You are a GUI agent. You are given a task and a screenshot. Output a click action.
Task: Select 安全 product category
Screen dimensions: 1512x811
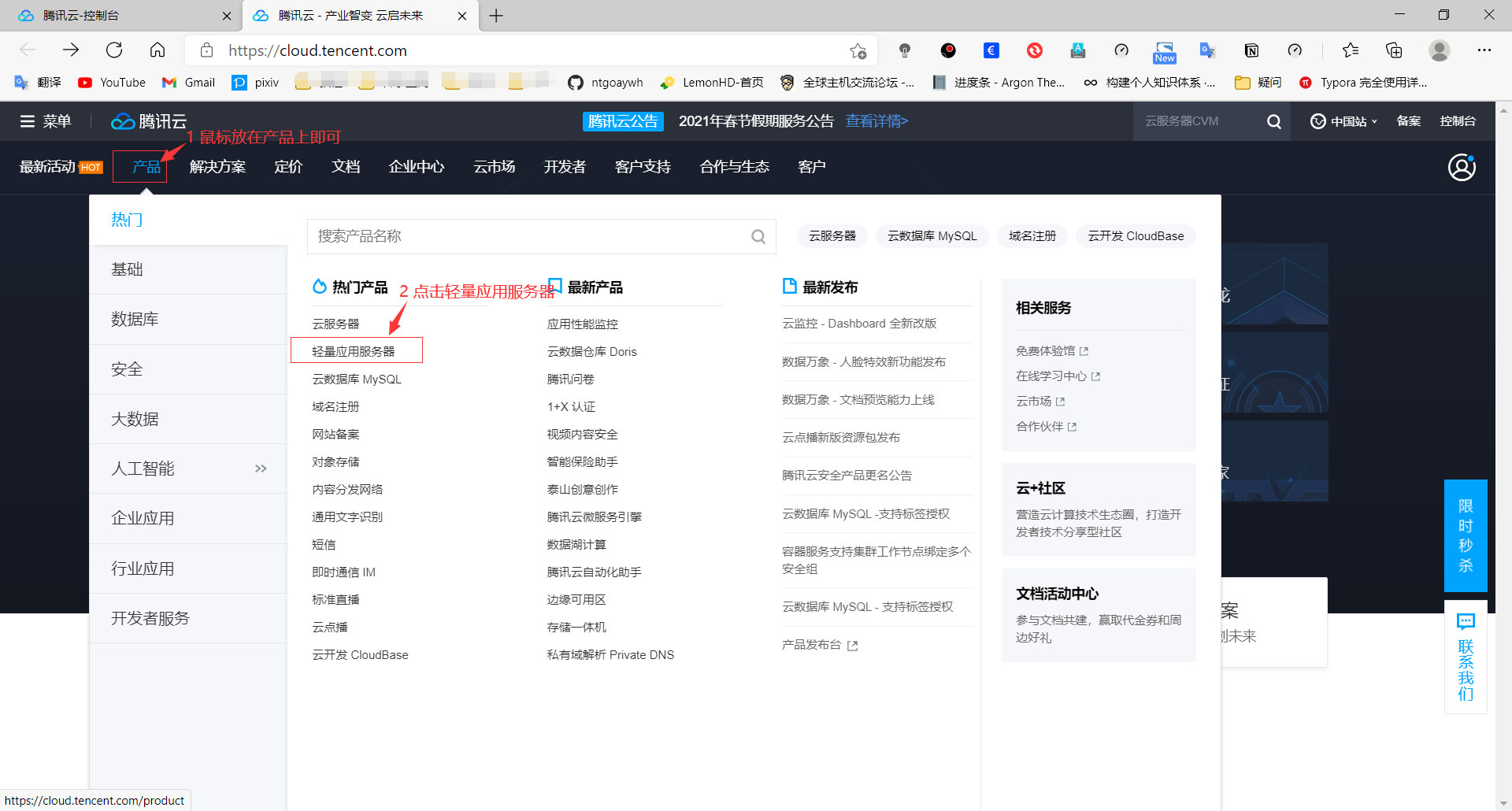188,369
